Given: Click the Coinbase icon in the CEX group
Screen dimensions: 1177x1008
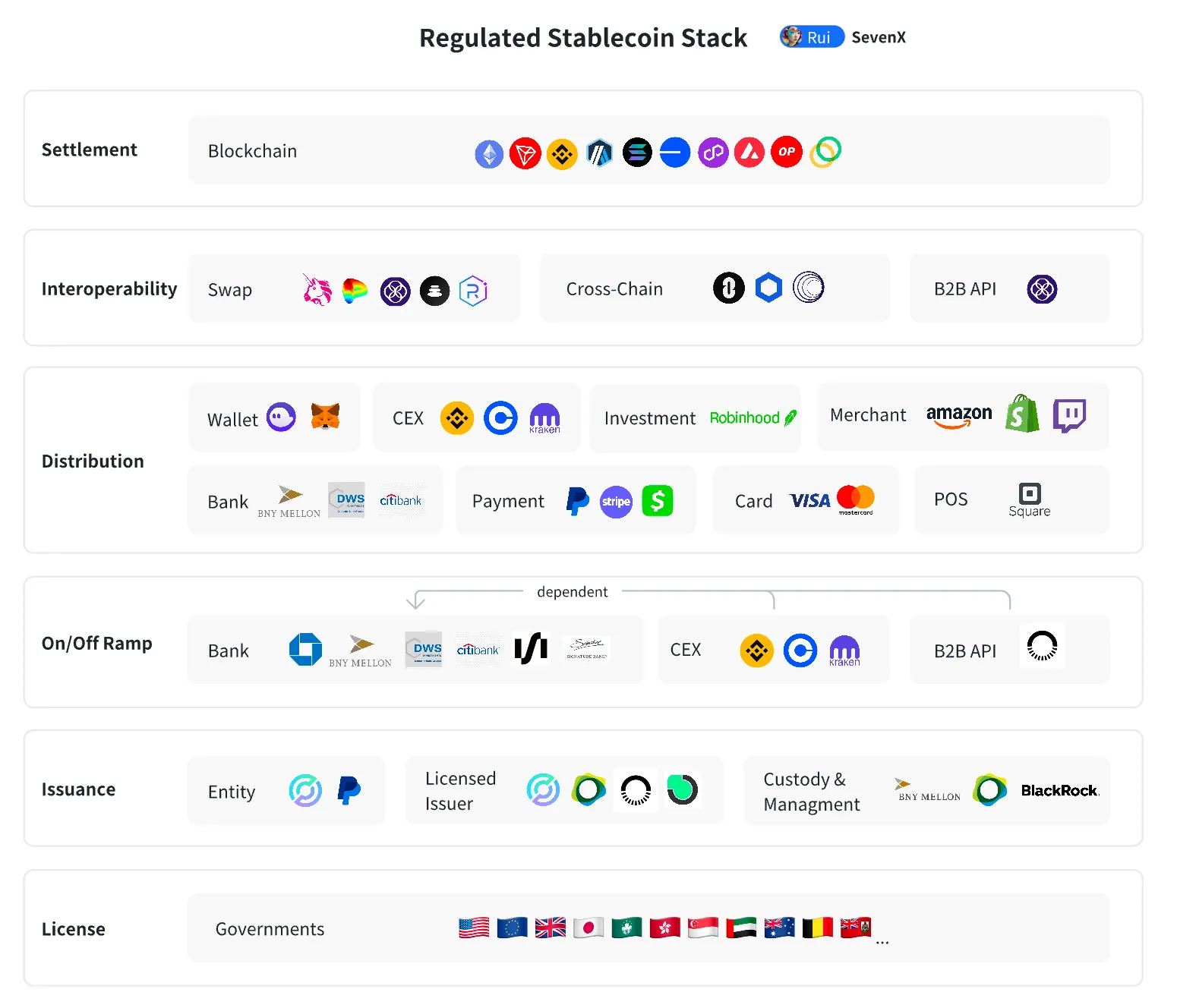Looking at the screenshot, I should point(500,417).
